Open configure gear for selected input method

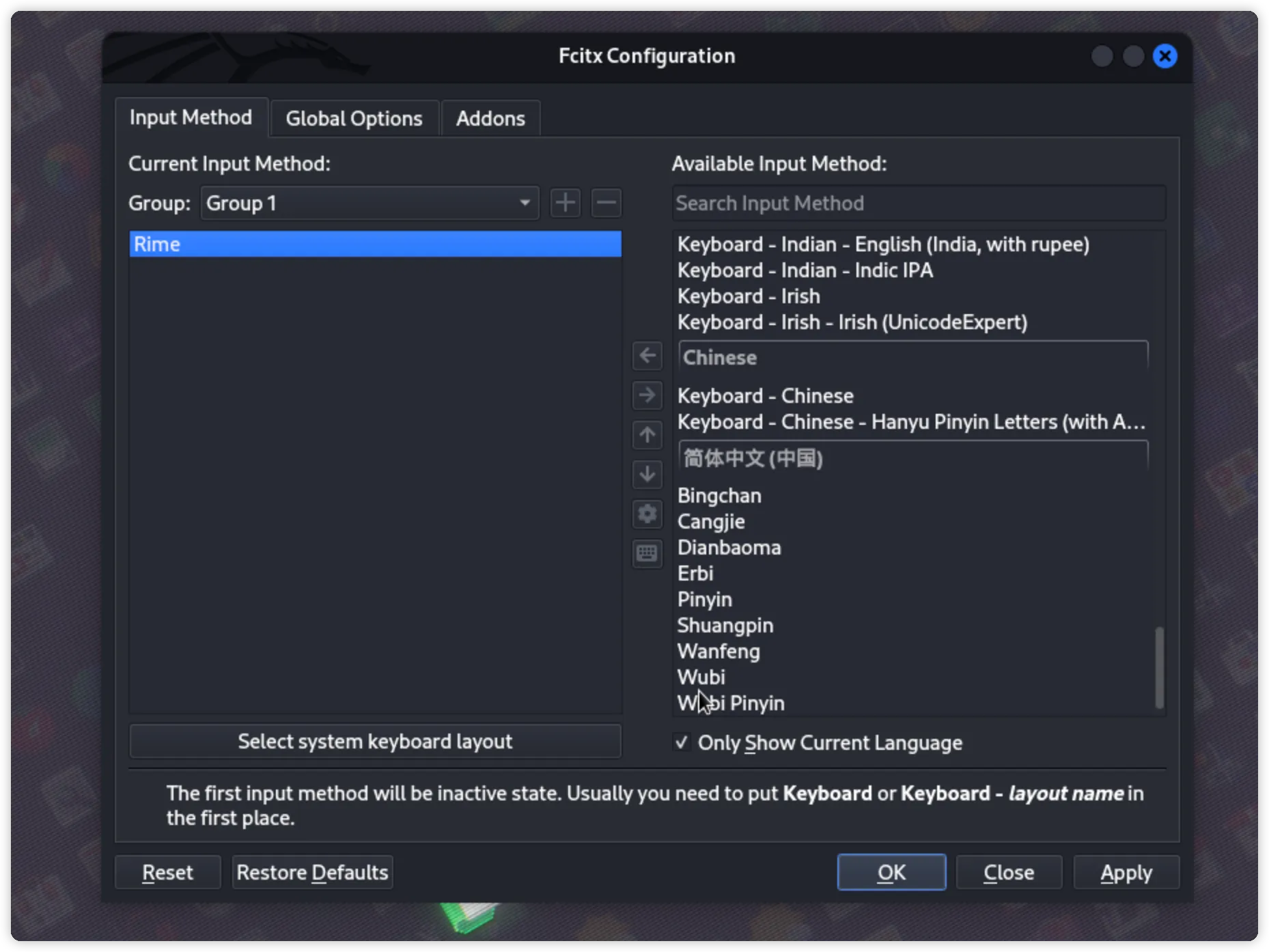647,514
